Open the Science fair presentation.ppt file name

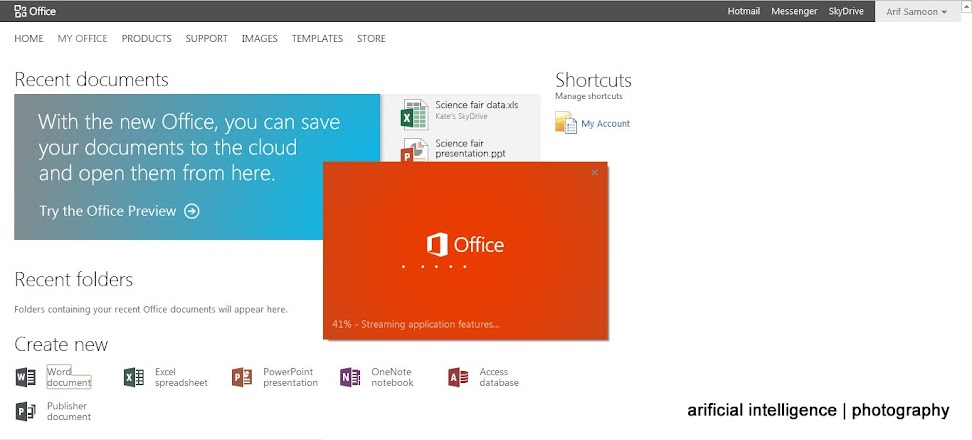point(471,149)
